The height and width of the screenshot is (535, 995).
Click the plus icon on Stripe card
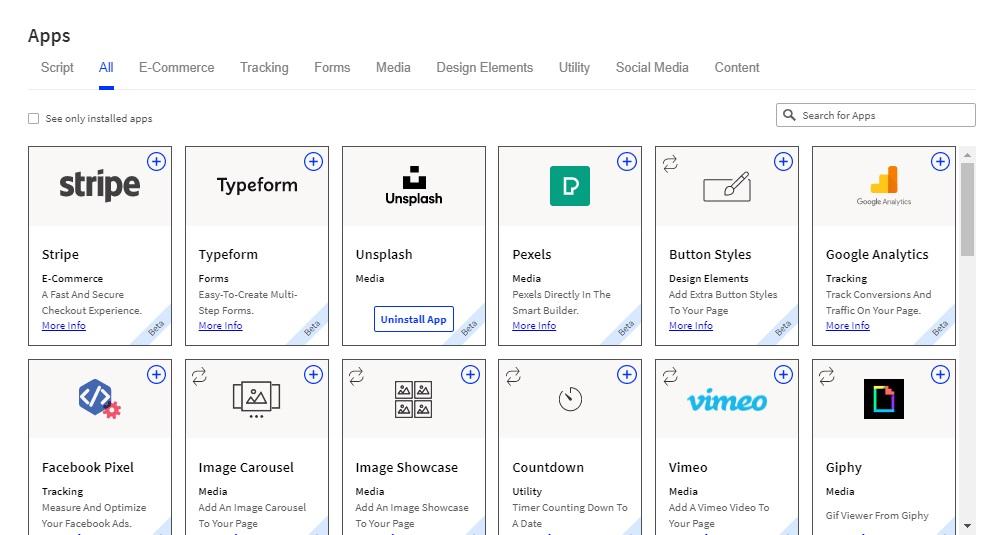(156, 162)
